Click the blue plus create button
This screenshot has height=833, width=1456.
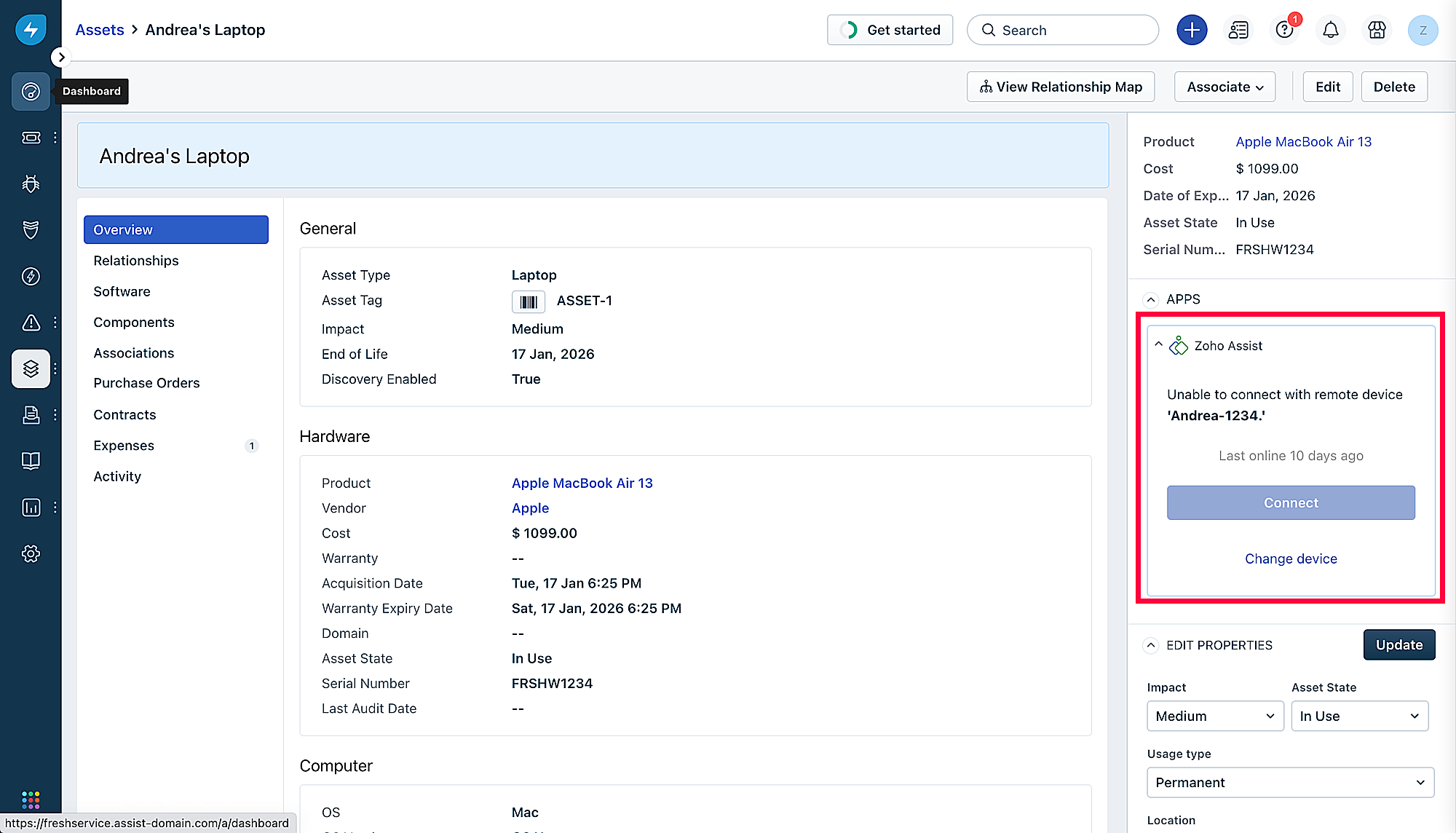tap(1192, 30)
